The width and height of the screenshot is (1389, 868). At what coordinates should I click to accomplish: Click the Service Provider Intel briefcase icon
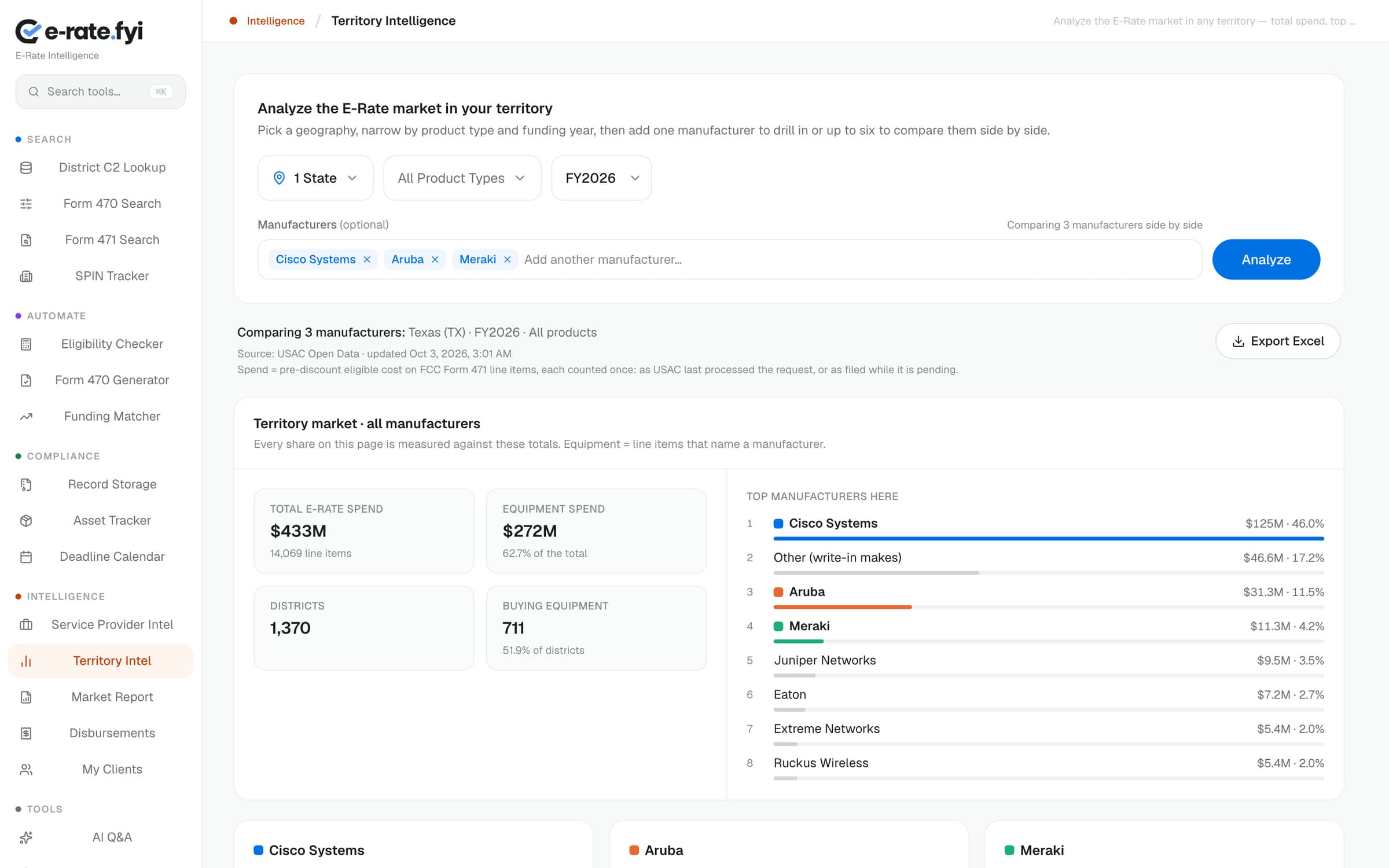click(26, 625)
